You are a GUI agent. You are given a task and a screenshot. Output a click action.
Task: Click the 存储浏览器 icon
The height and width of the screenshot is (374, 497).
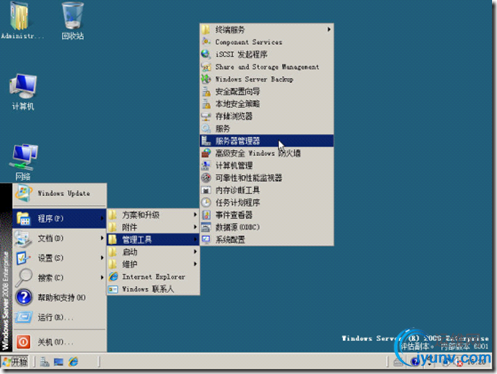(206, 116)
